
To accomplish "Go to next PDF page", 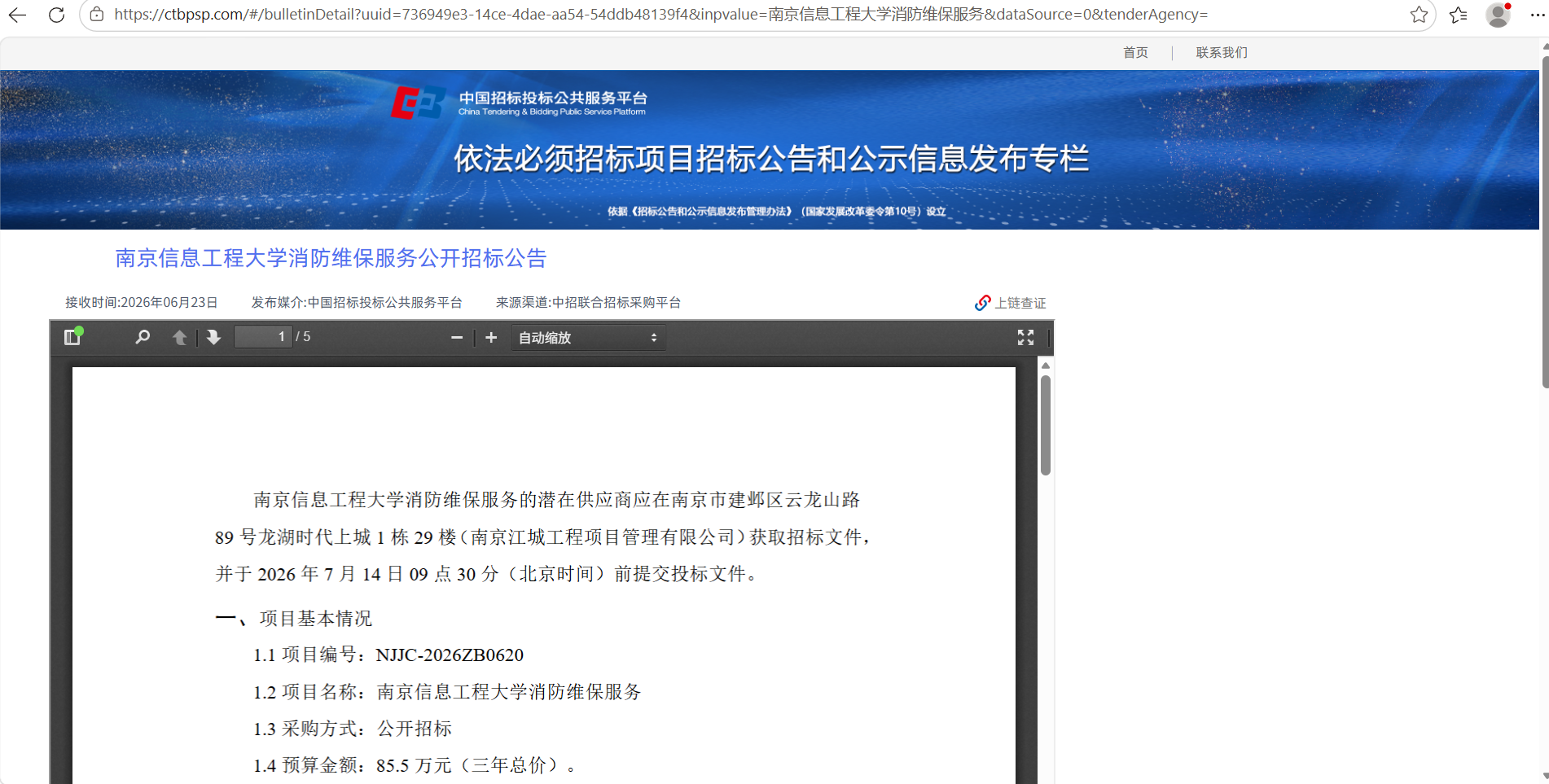I will (213, 337).
